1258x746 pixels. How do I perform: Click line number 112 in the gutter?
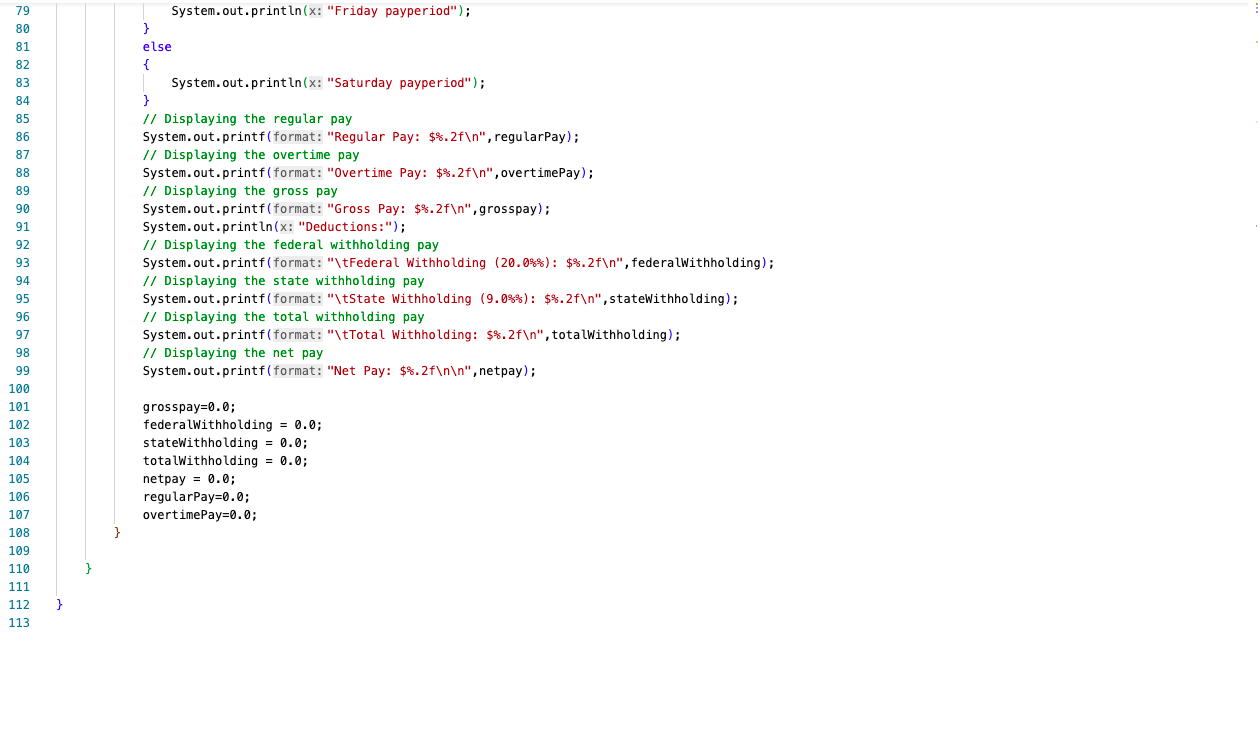coord(19,605)
